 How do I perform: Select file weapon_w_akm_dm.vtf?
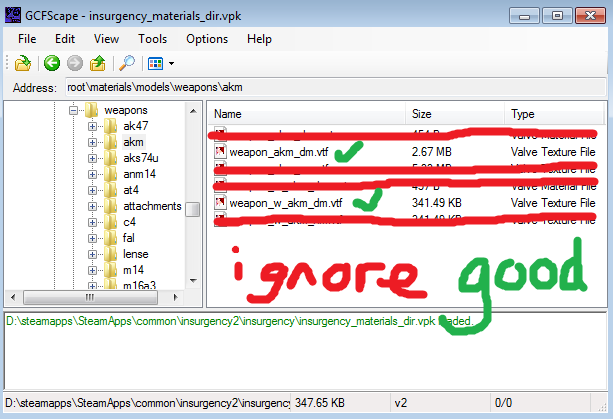tap(286, 203)
